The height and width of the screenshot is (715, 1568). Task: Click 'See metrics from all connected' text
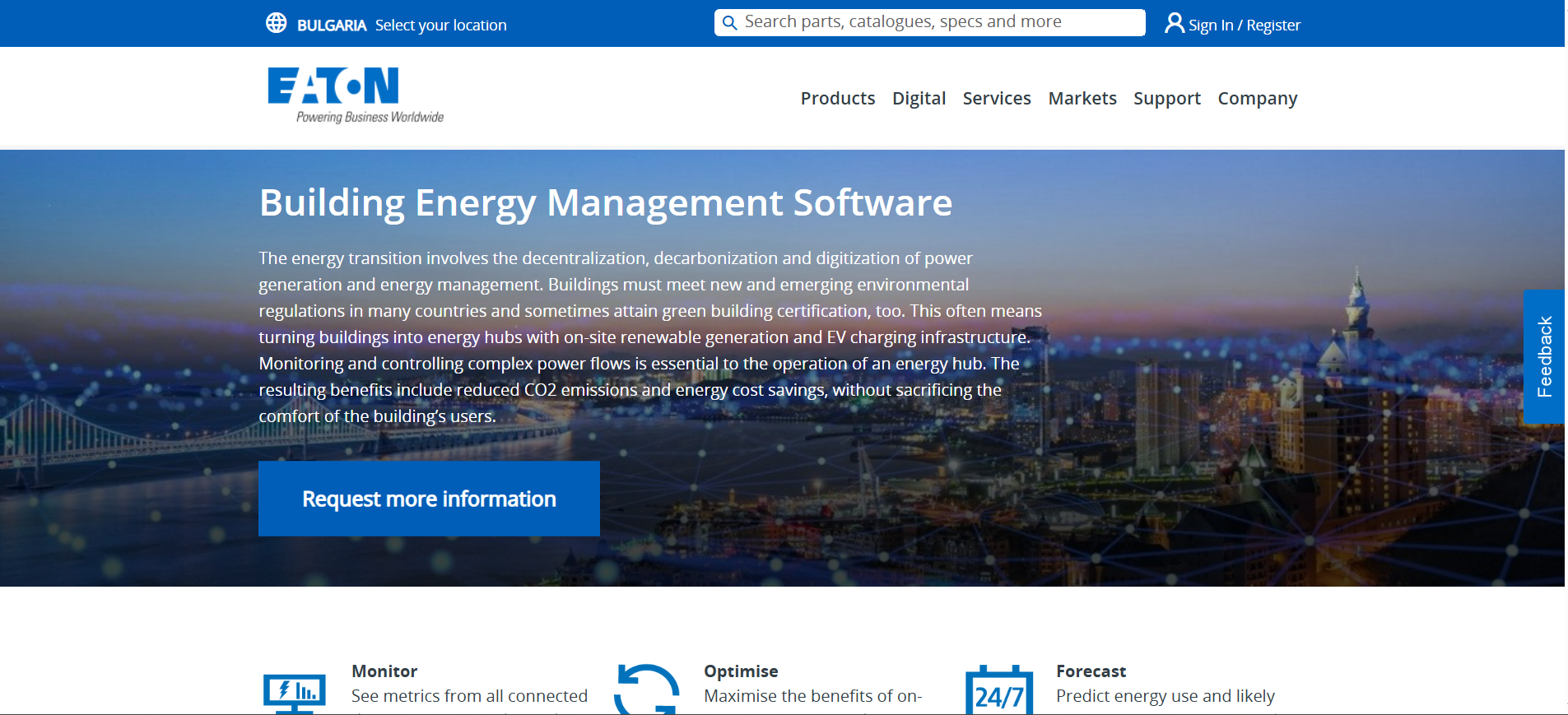(x=469, y=696)
